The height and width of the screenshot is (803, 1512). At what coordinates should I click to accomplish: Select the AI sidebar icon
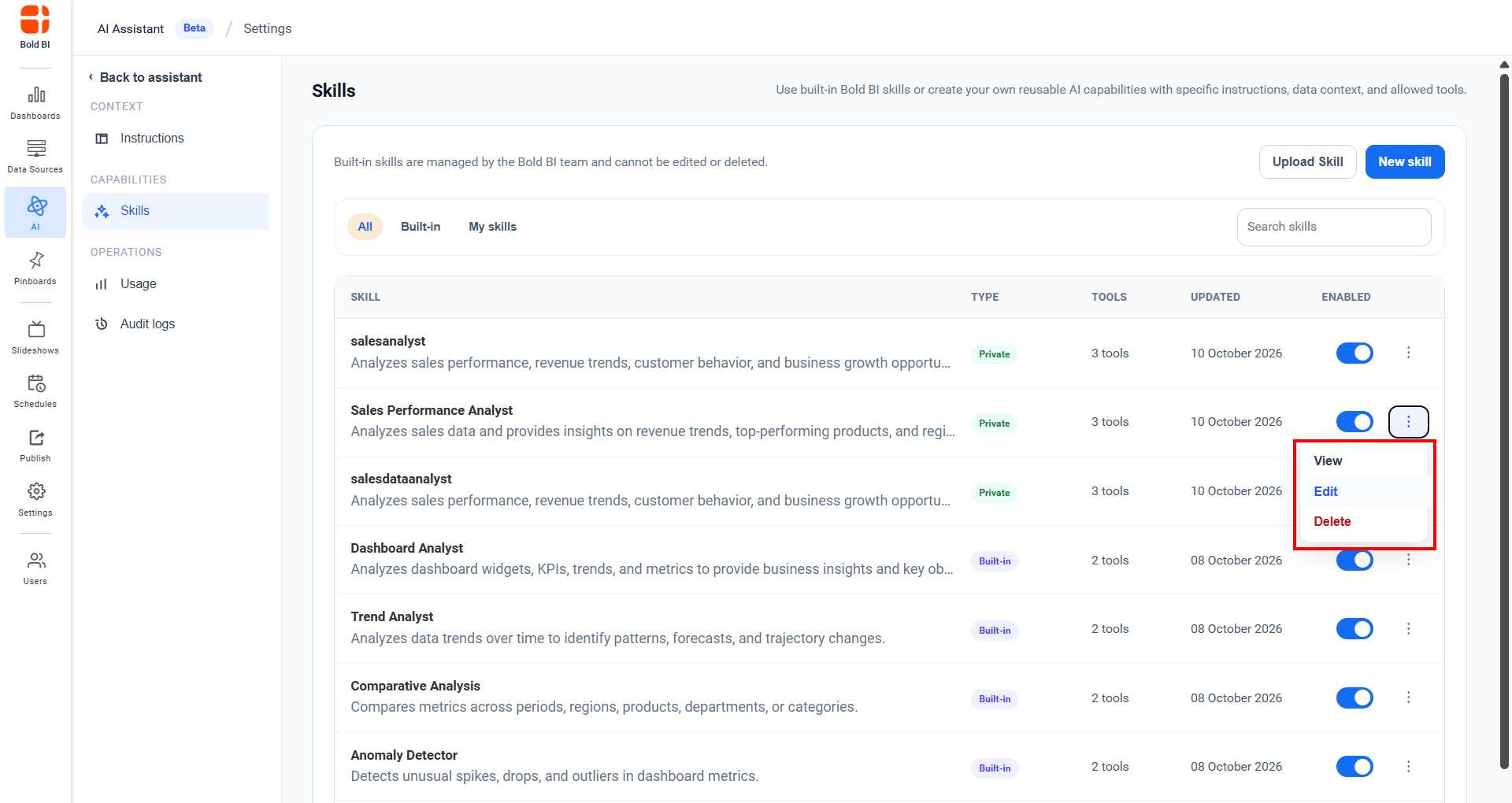pos(35,212)
